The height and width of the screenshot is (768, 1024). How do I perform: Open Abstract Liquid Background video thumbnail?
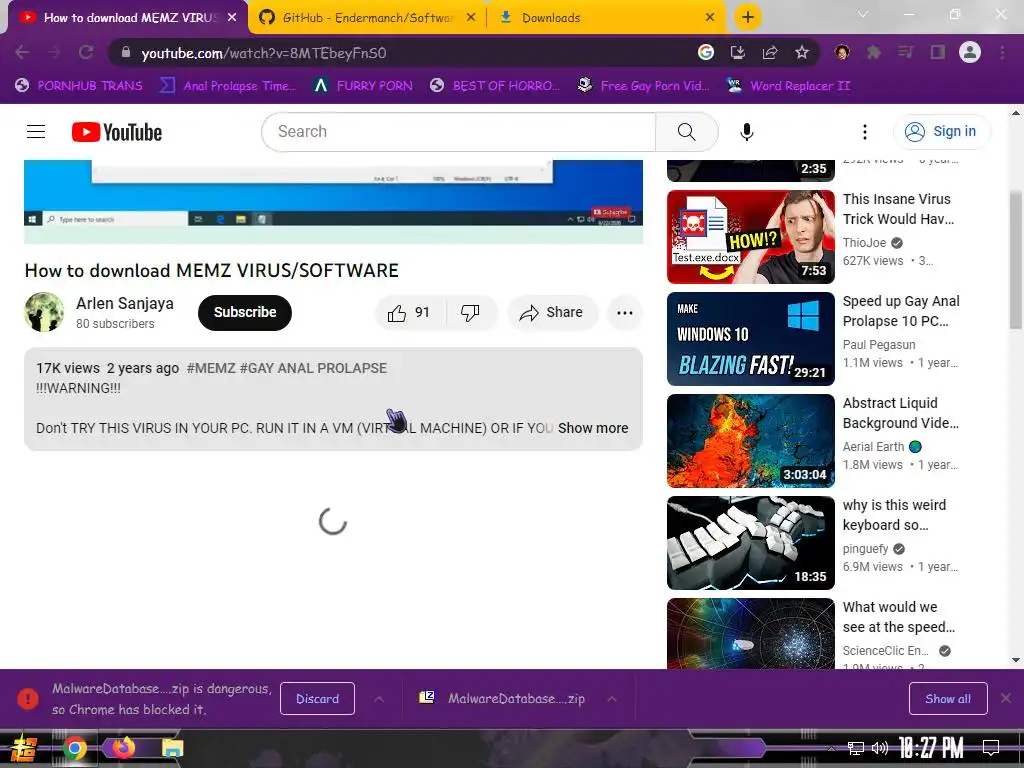pos(750,441)
